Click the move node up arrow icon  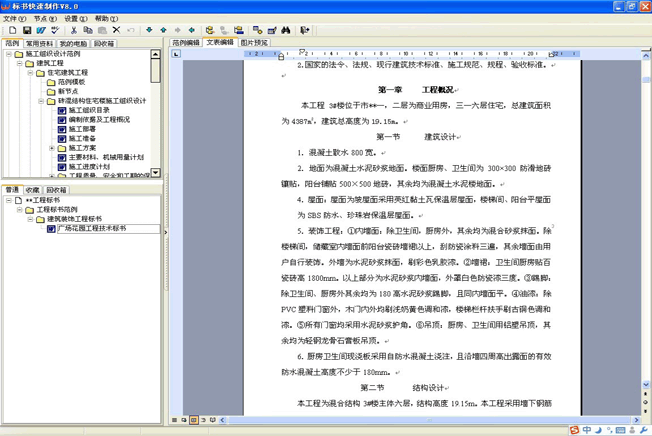(163, 30)
